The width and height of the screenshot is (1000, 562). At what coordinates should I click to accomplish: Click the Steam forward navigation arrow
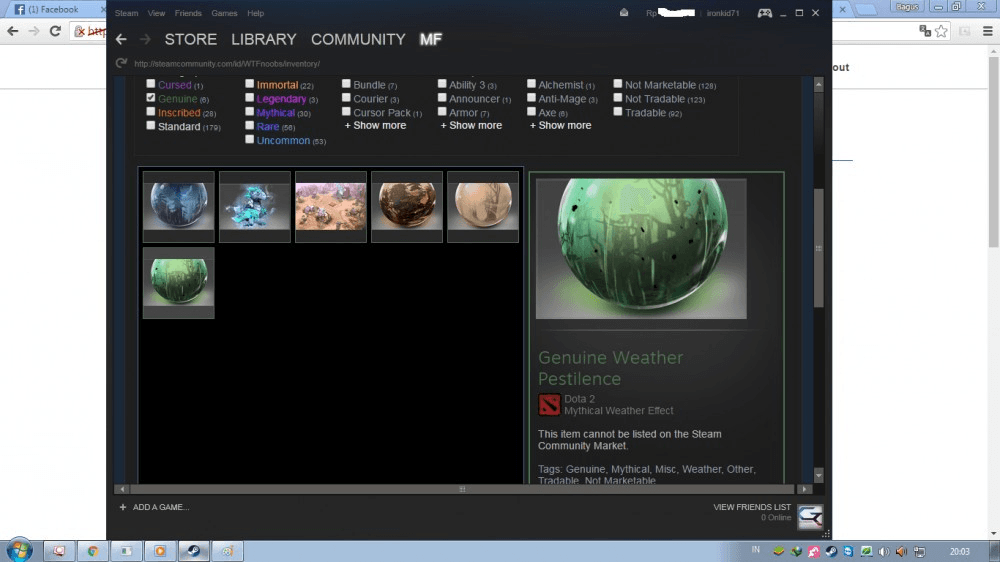click(x=145, y=40)
